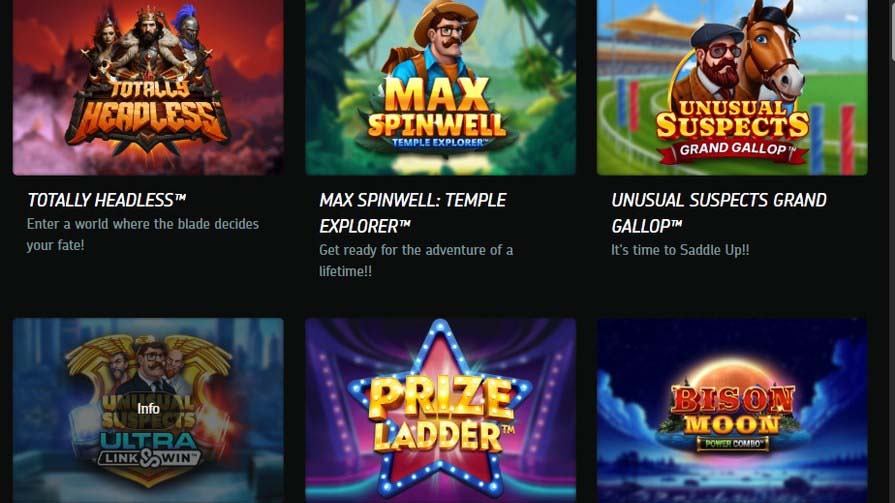Click the Temple Explorer subtitle in Max Spinwell logo

[x=440, y=143]
